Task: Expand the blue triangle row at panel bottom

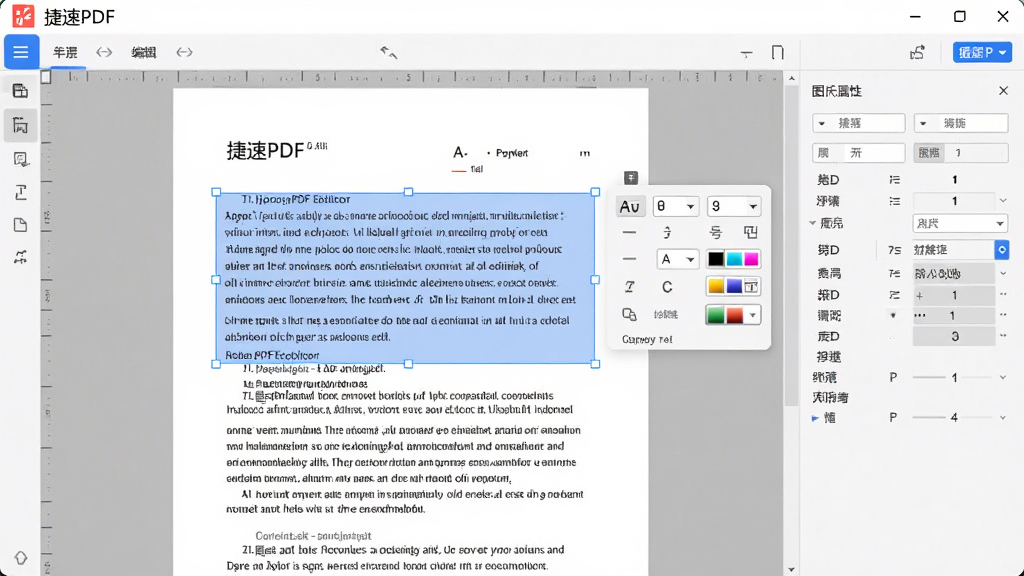Action: [x=815, y=418]
